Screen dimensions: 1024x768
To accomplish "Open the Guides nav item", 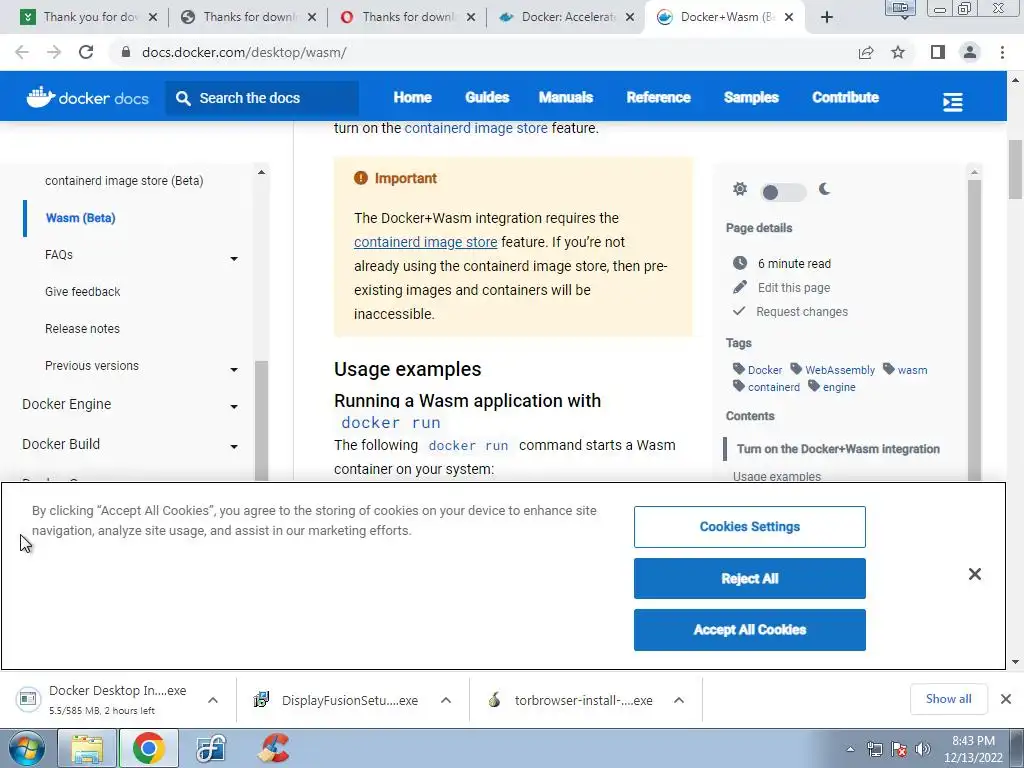I will (487, 97).
